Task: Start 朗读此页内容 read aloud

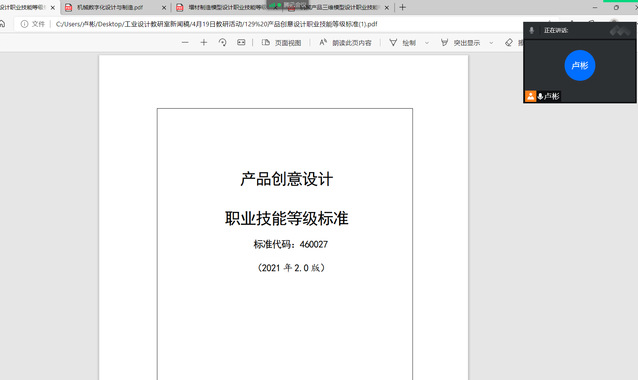Action: [345, 43]
